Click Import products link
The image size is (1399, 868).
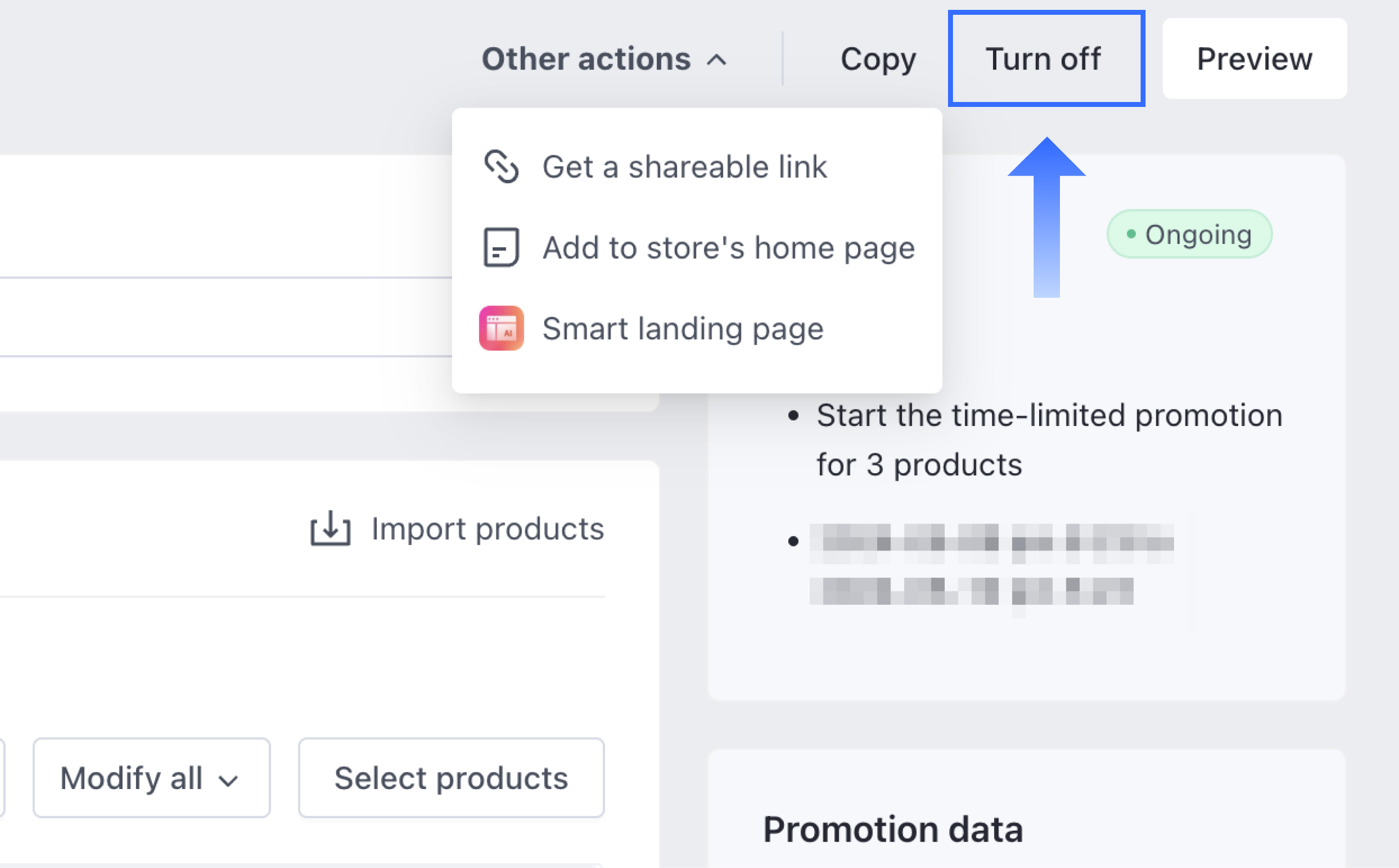click(x=487, y=528)
